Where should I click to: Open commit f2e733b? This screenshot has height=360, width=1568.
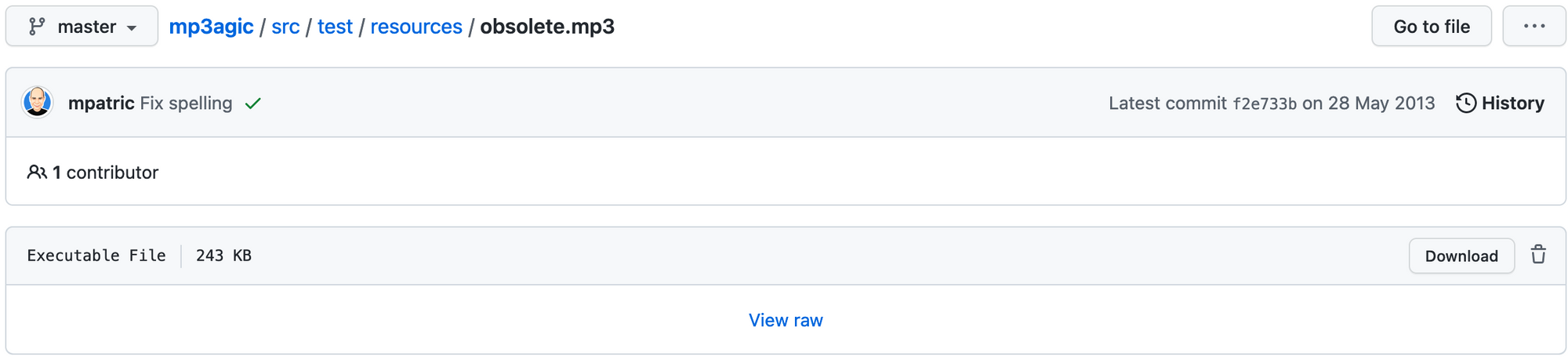(1264, 104)
